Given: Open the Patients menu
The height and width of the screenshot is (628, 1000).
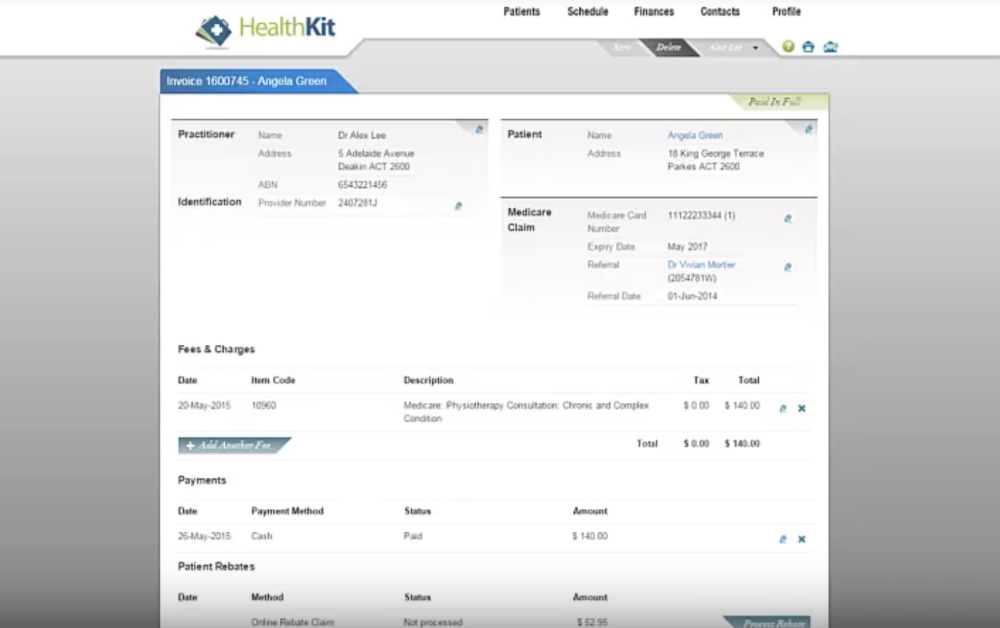Looking at the screenshot, I should tap(522, 11).
